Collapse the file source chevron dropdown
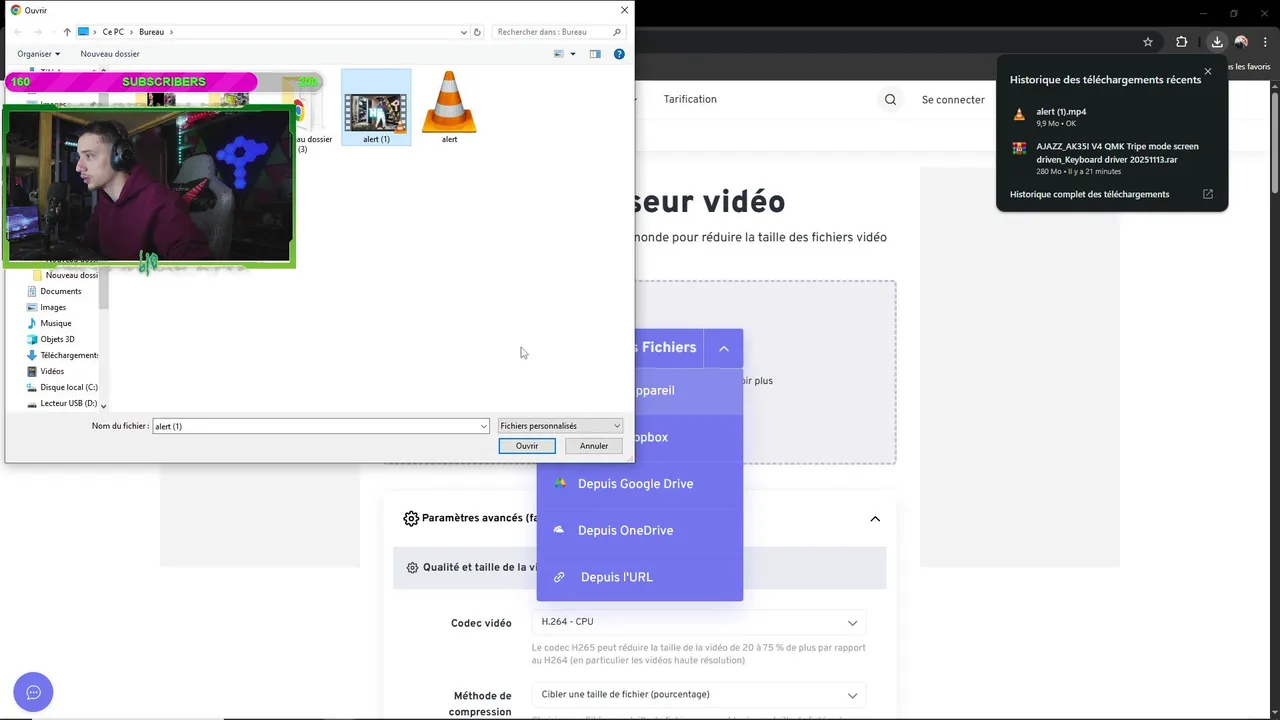 723,348
